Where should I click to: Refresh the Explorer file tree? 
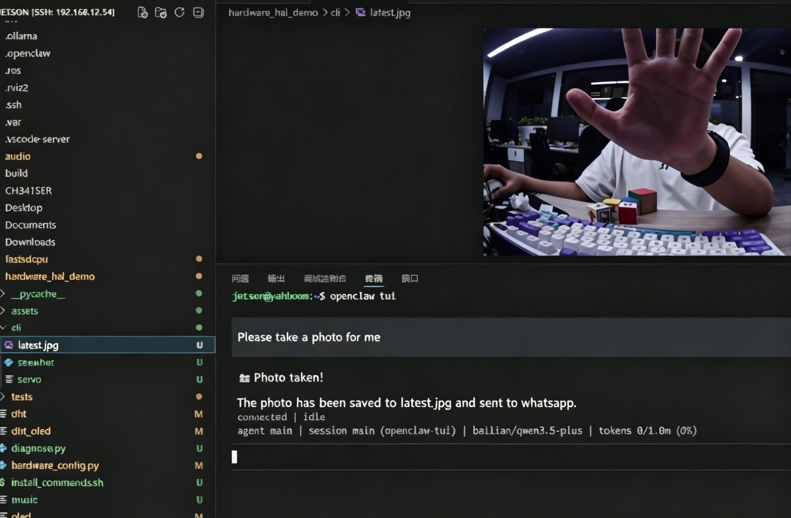click(x=179, y=12)
